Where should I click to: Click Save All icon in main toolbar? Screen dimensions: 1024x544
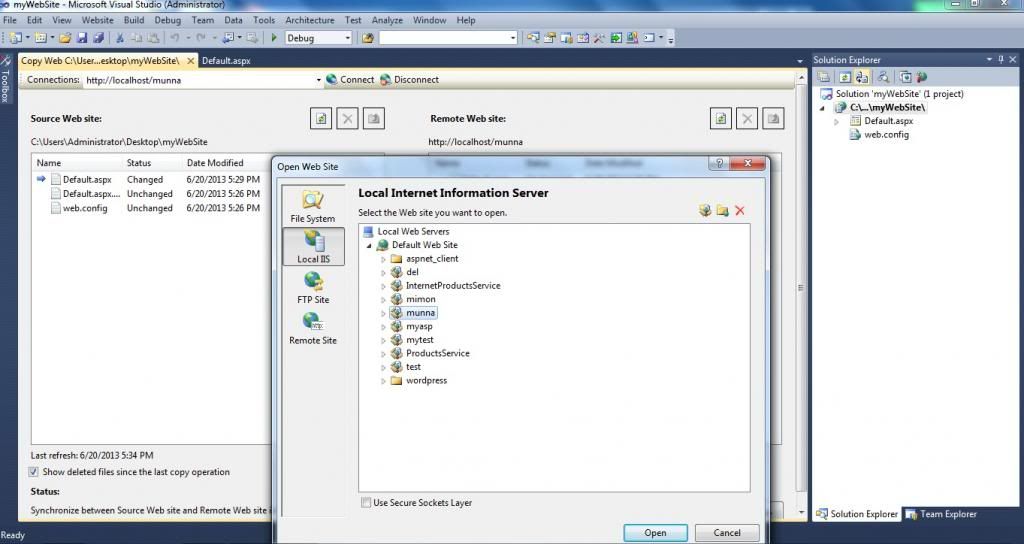(x=98, y=38)
